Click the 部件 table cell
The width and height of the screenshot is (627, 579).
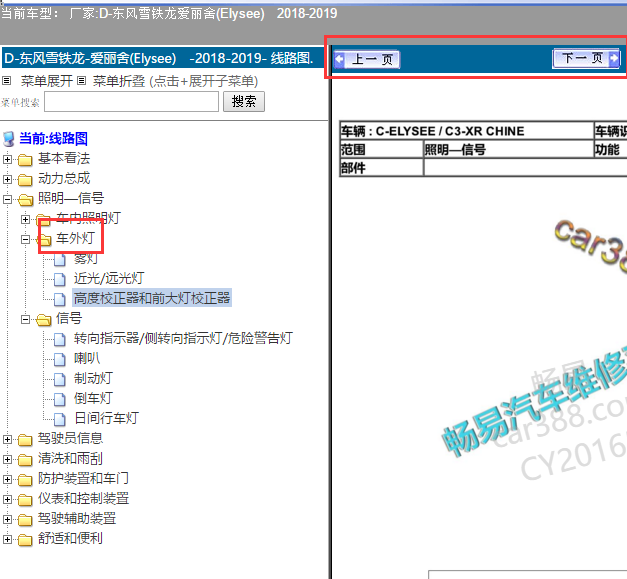381,168
